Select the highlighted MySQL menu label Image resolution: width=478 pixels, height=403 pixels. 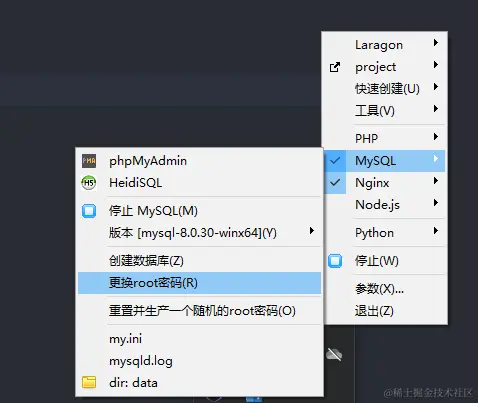376,161
